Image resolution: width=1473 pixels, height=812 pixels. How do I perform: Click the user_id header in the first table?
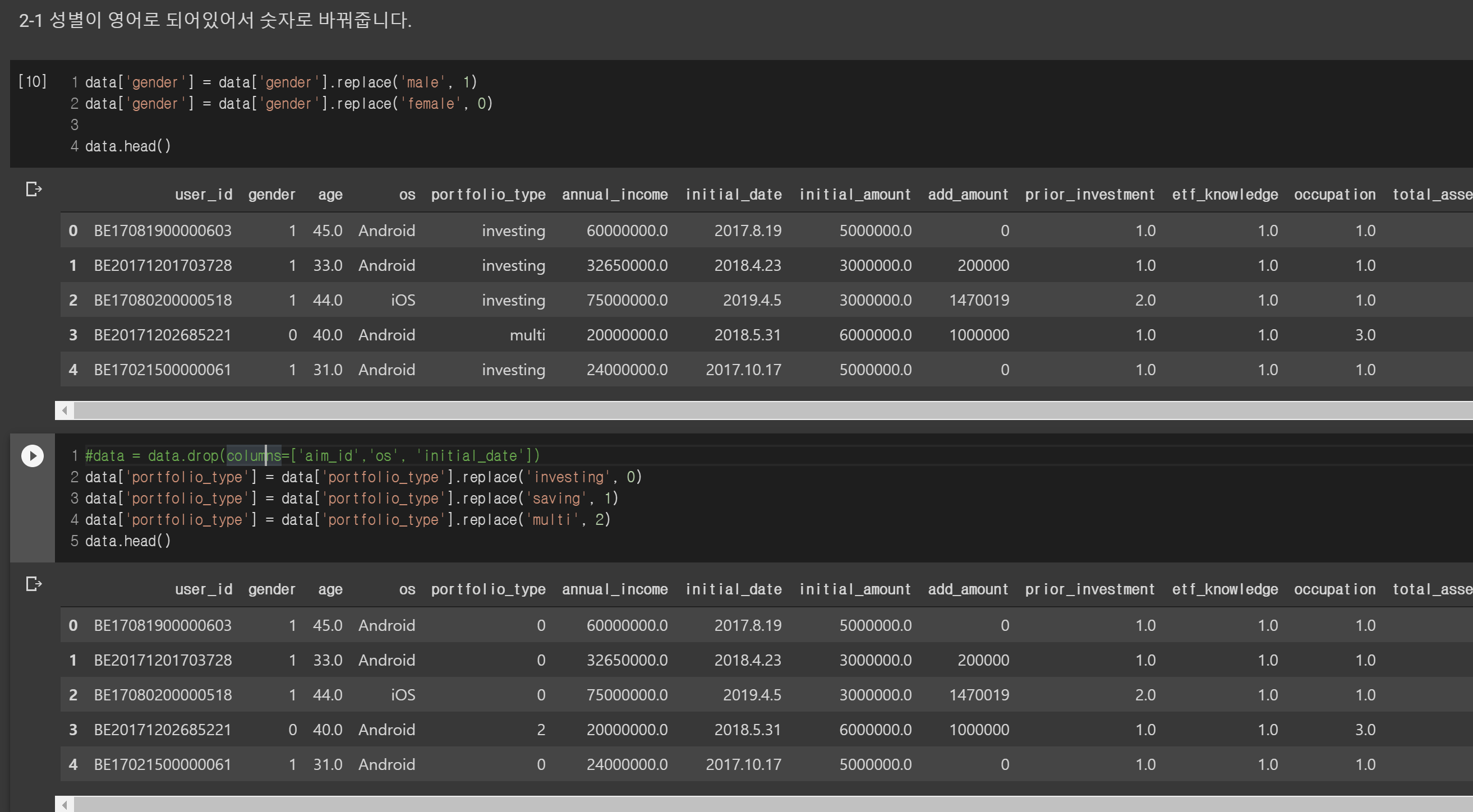click(x=203, y=195)
